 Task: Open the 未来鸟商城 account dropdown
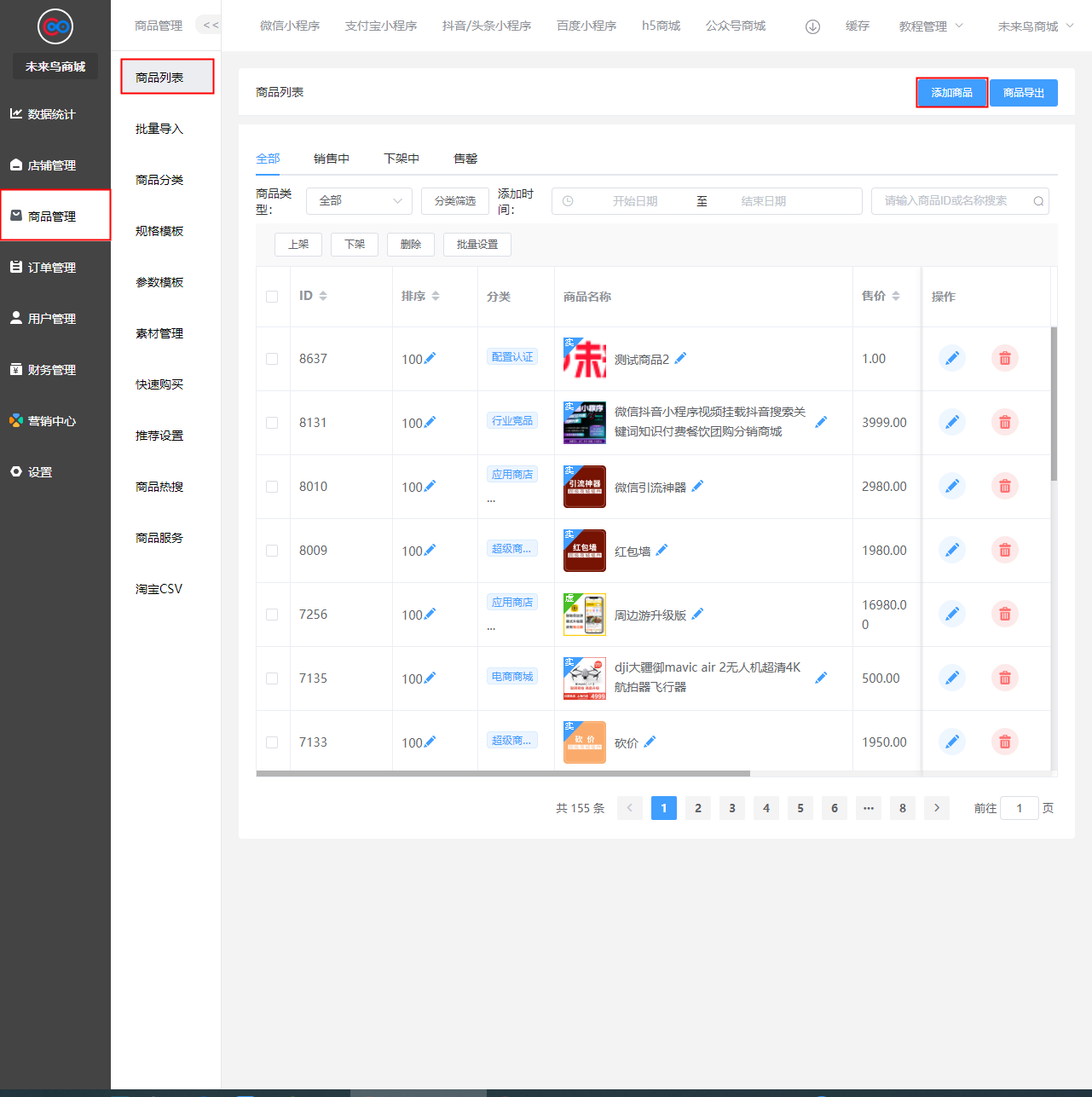tap(1035, 26)
